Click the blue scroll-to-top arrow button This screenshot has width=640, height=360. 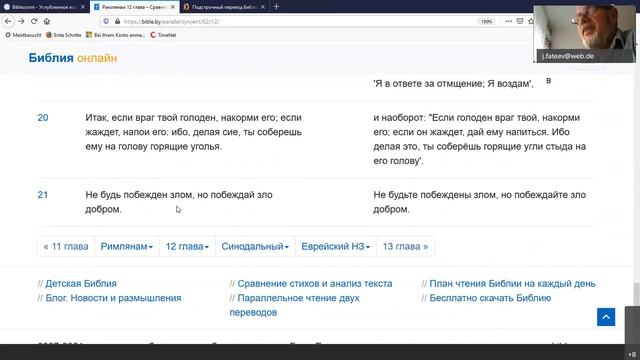point(606,317)
